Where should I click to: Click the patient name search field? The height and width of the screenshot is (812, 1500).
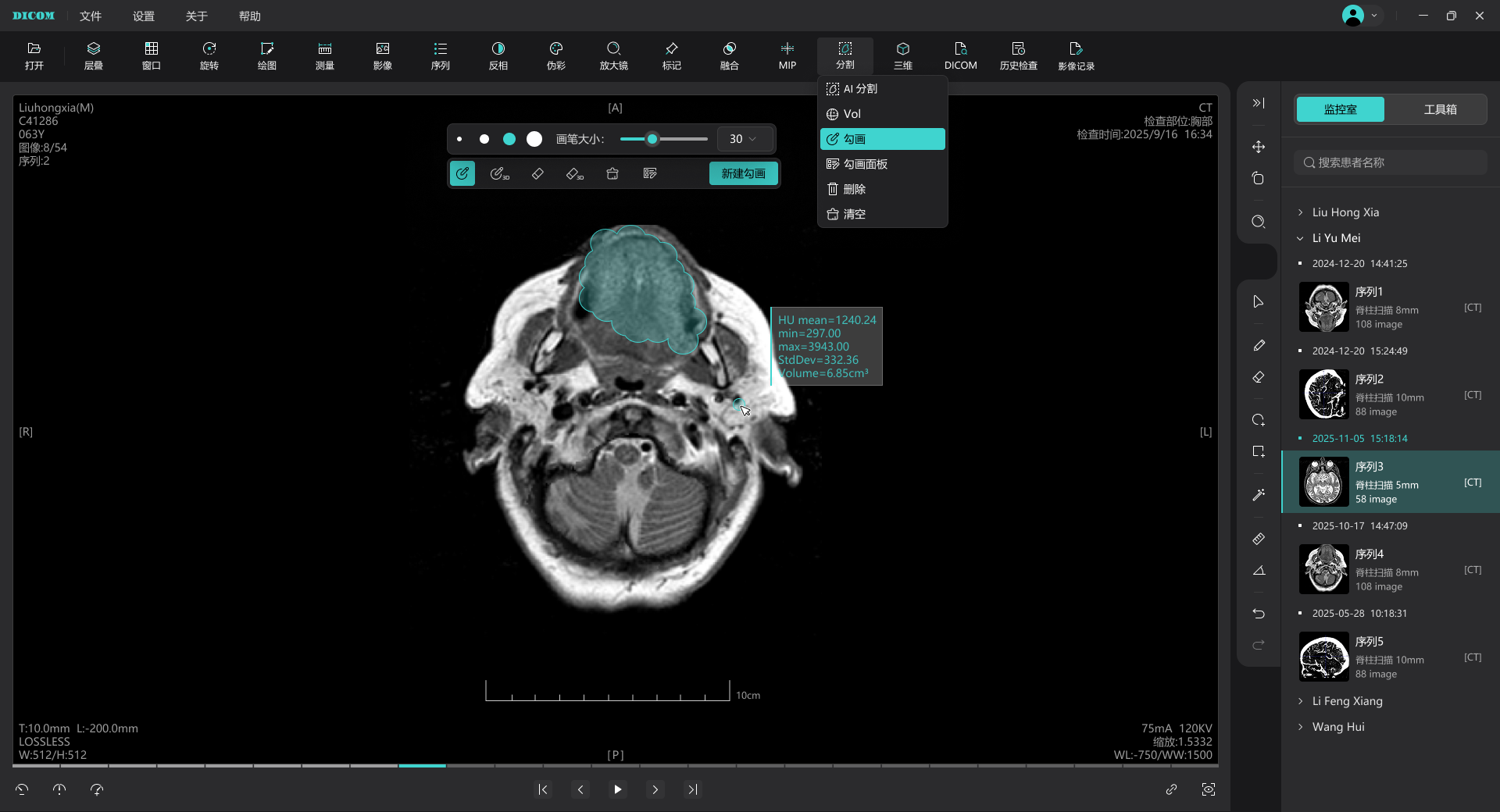point(1391,162)
